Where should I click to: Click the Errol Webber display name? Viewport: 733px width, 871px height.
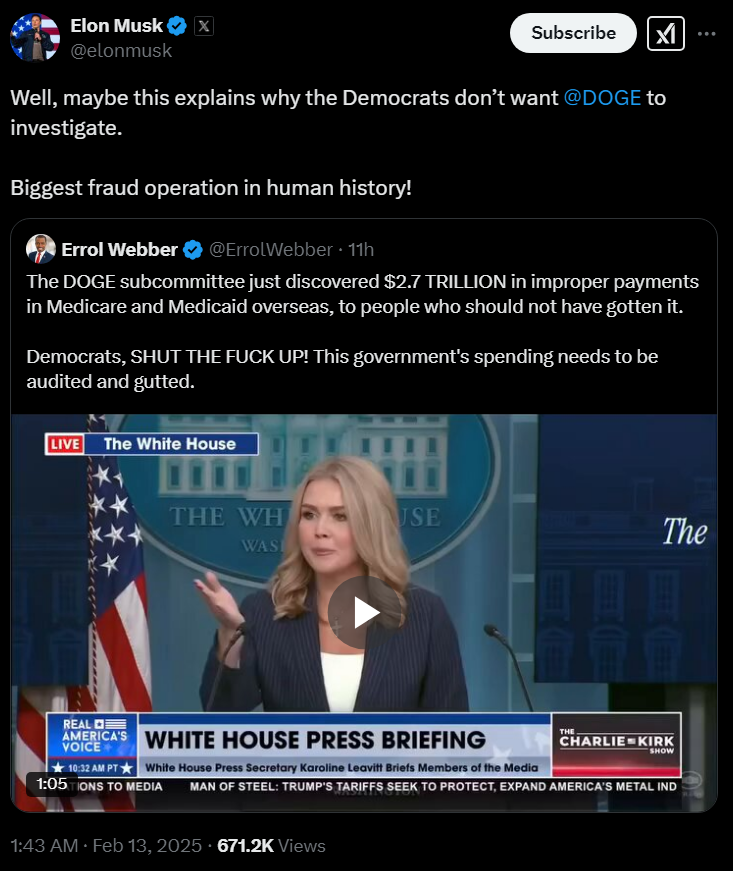(119, 250)
